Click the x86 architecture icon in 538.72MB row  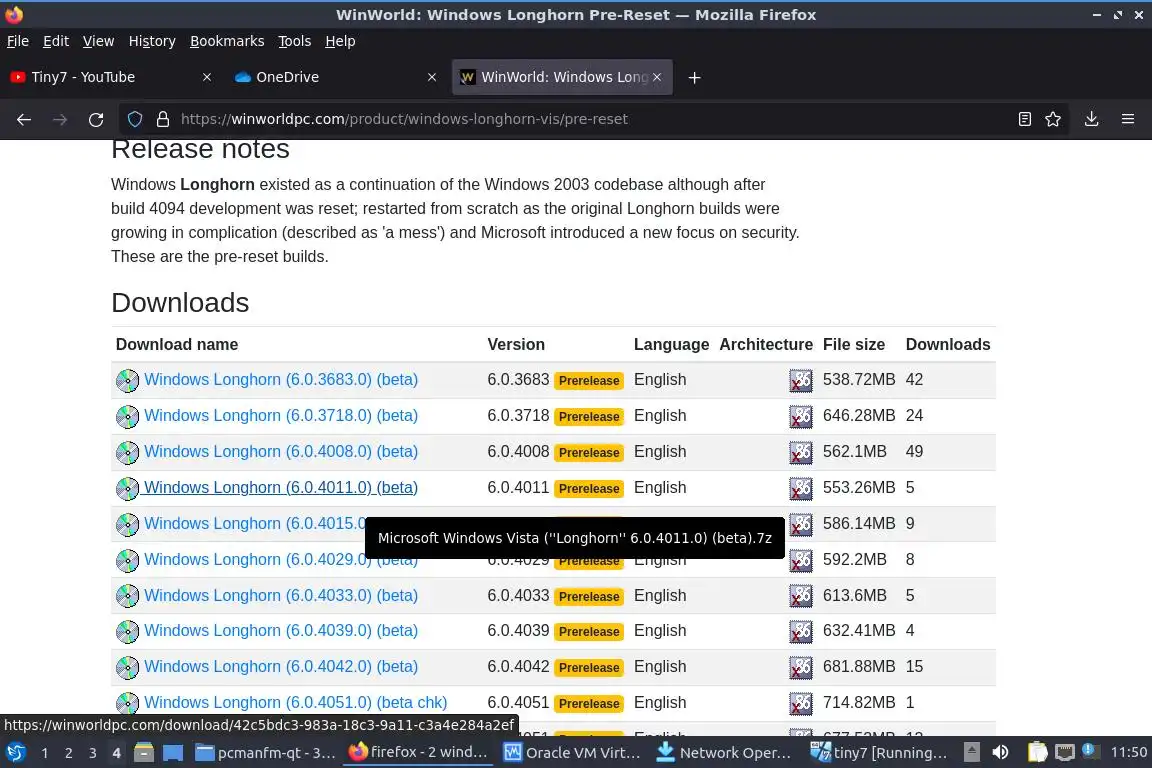[x=801, y=381]
